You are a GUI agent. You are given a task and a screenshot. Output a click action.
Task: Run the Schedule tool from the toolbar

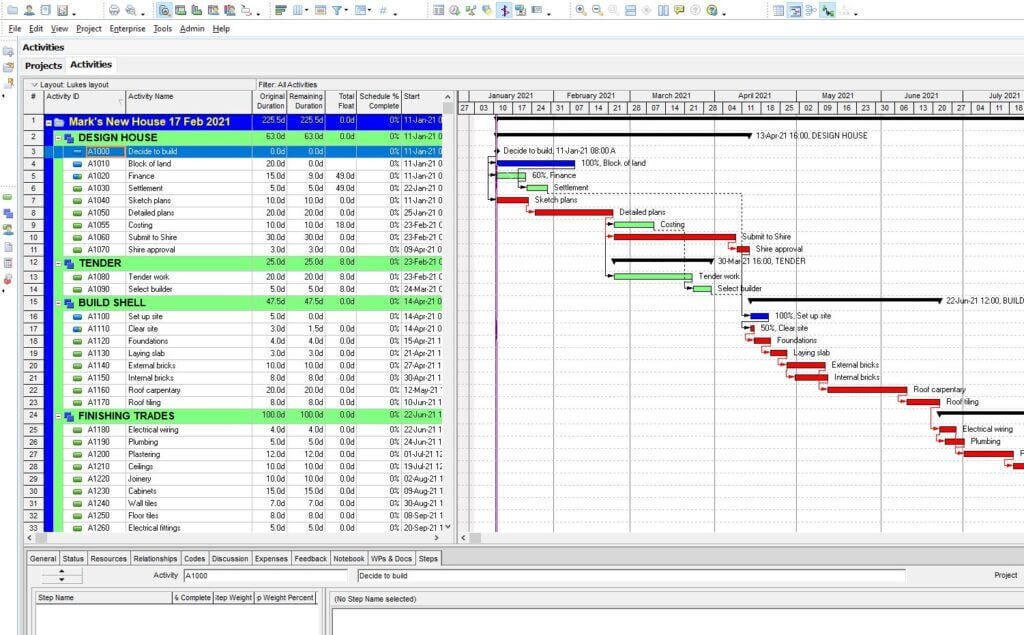(453, 8)
